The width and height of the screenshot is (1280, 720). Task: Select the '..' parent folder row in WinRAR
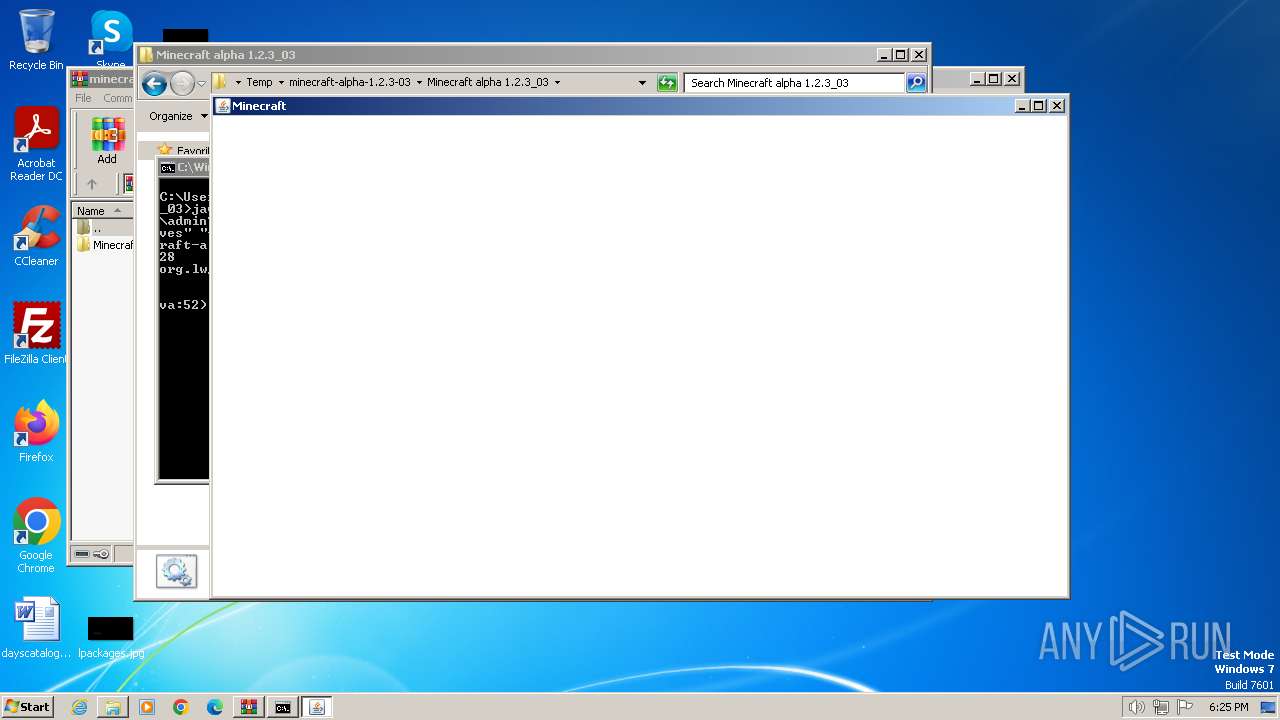[x=104, y=228]
